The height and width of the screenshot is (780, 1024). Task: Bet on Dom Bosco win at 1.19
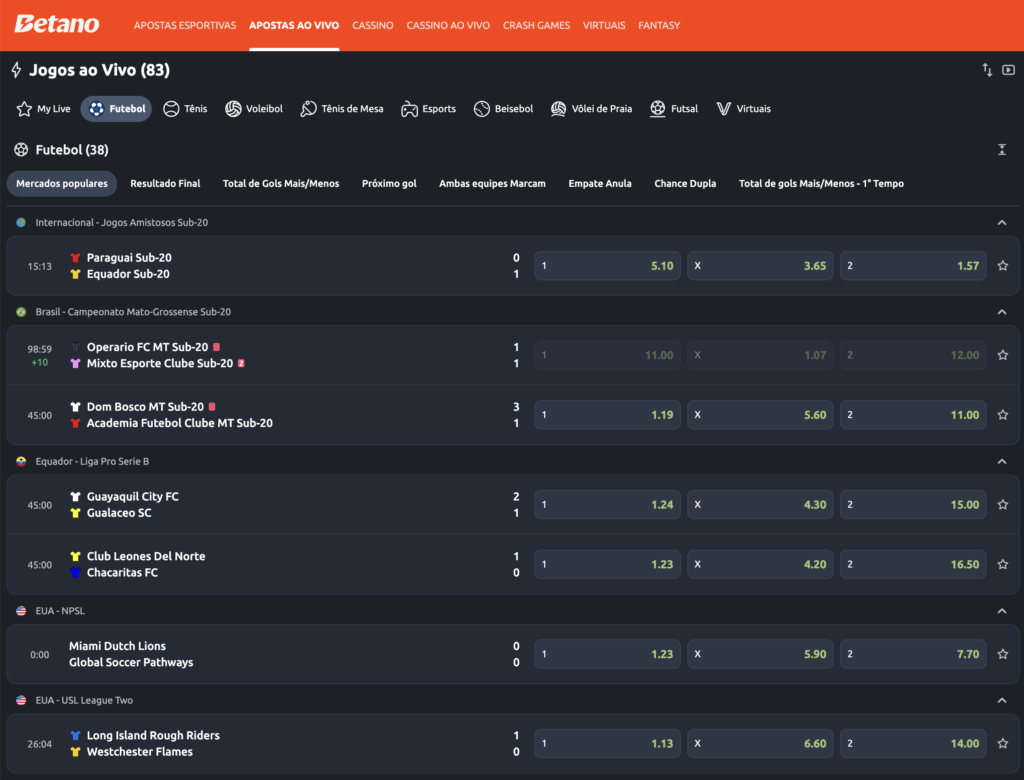click(607, 415)
